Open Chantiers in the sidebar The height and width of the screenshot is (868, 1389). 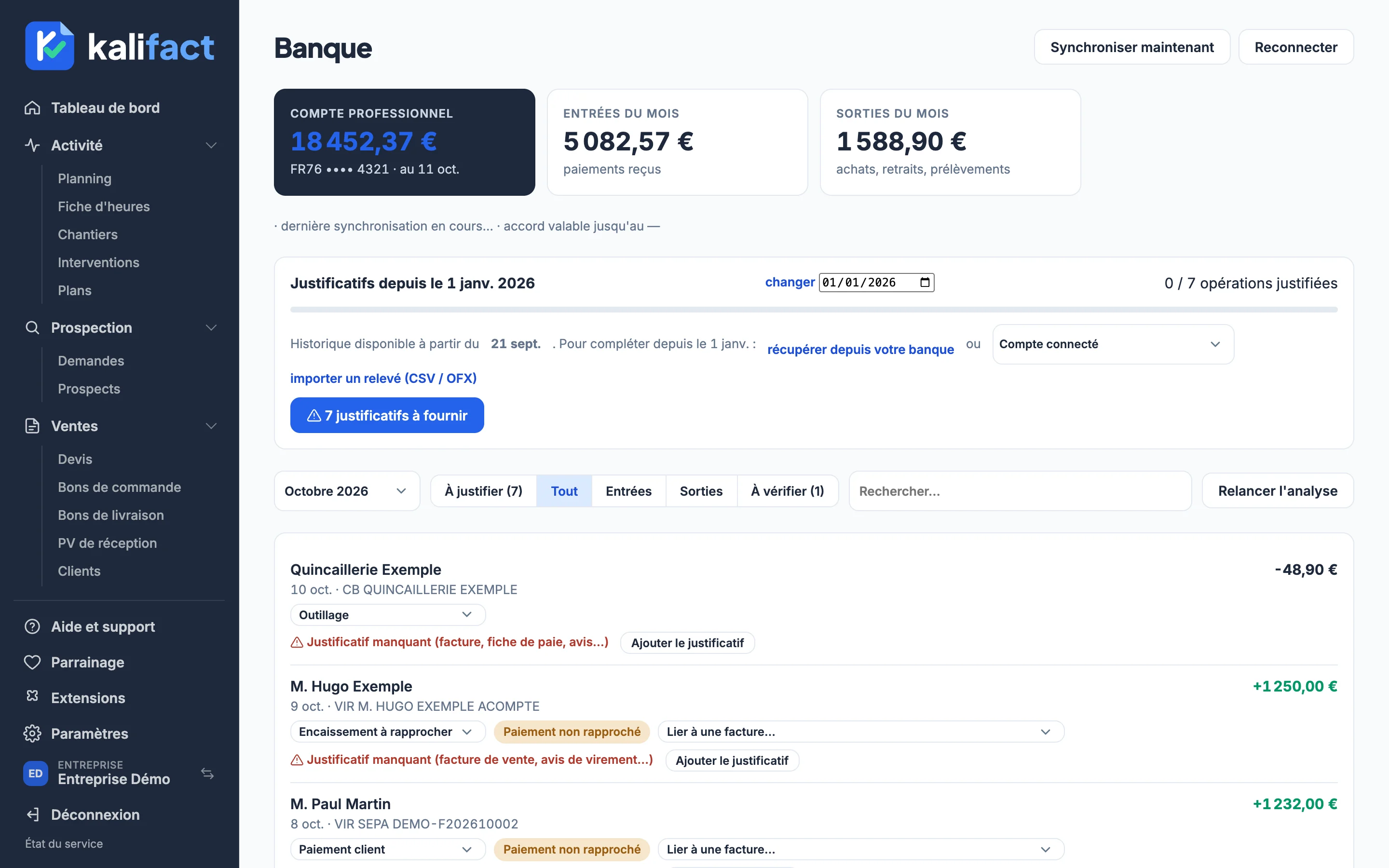(87, 235)
